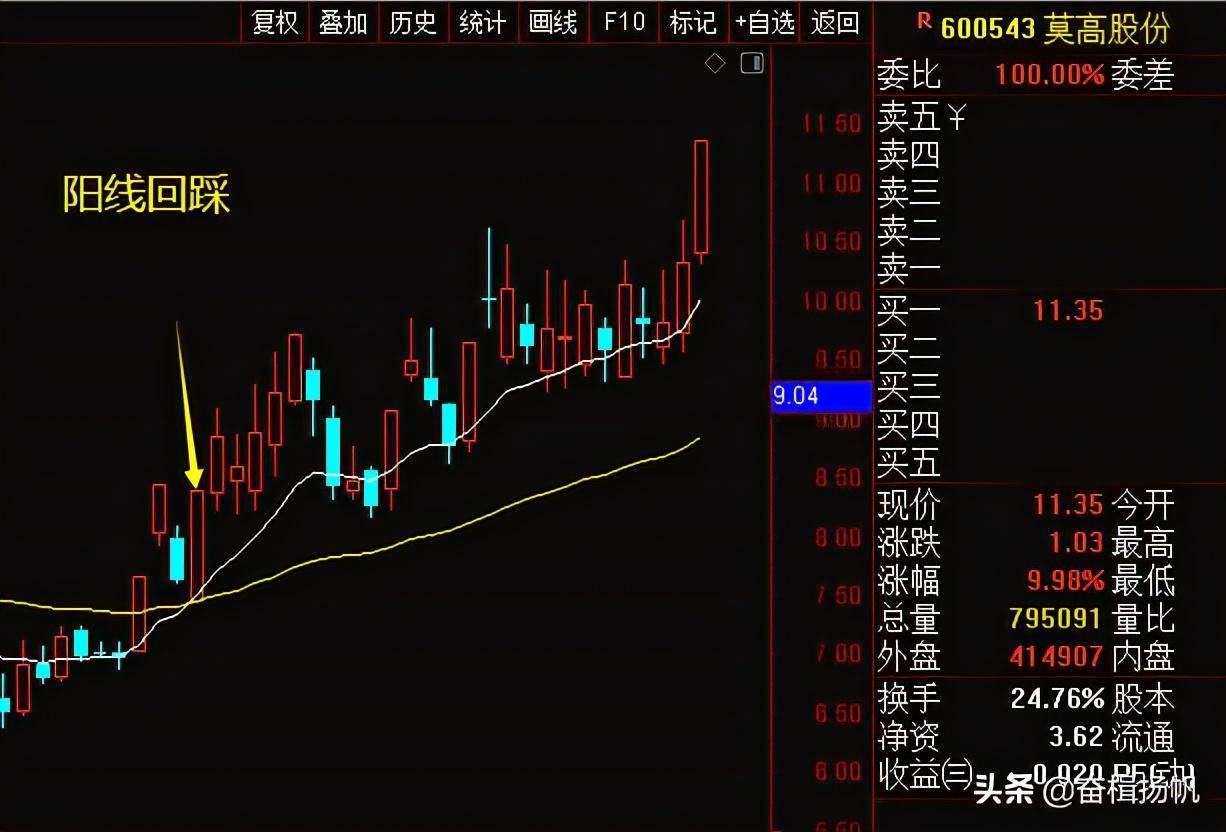Viewport: 1226px width, 832px height.
Task: Click the R margin-trading marker icon
Action: pos(923,19)
